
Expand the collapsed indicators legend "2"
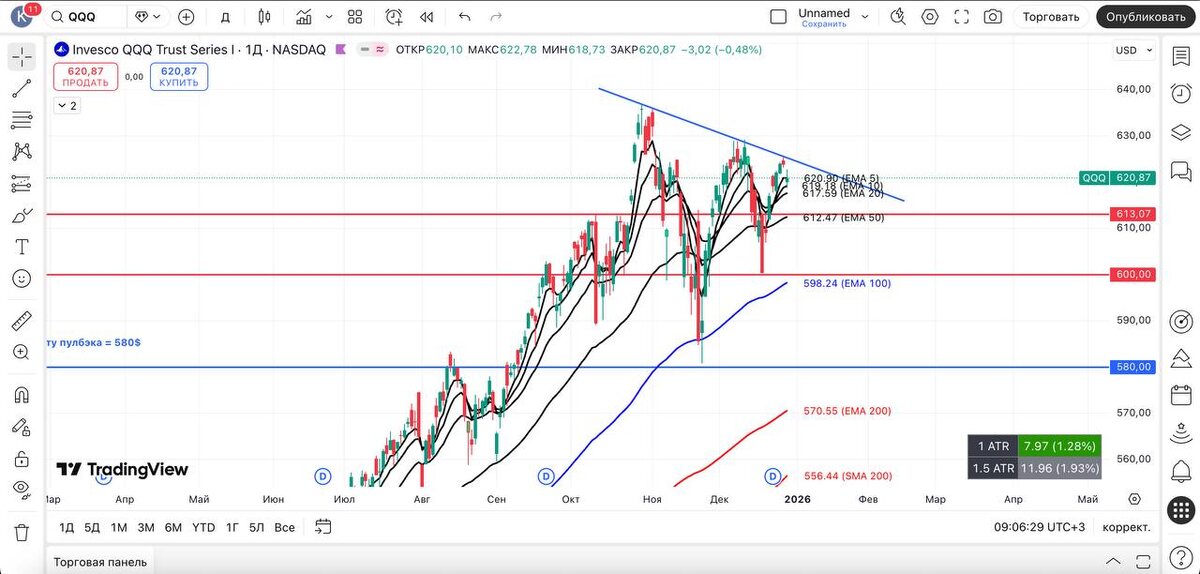66,105
